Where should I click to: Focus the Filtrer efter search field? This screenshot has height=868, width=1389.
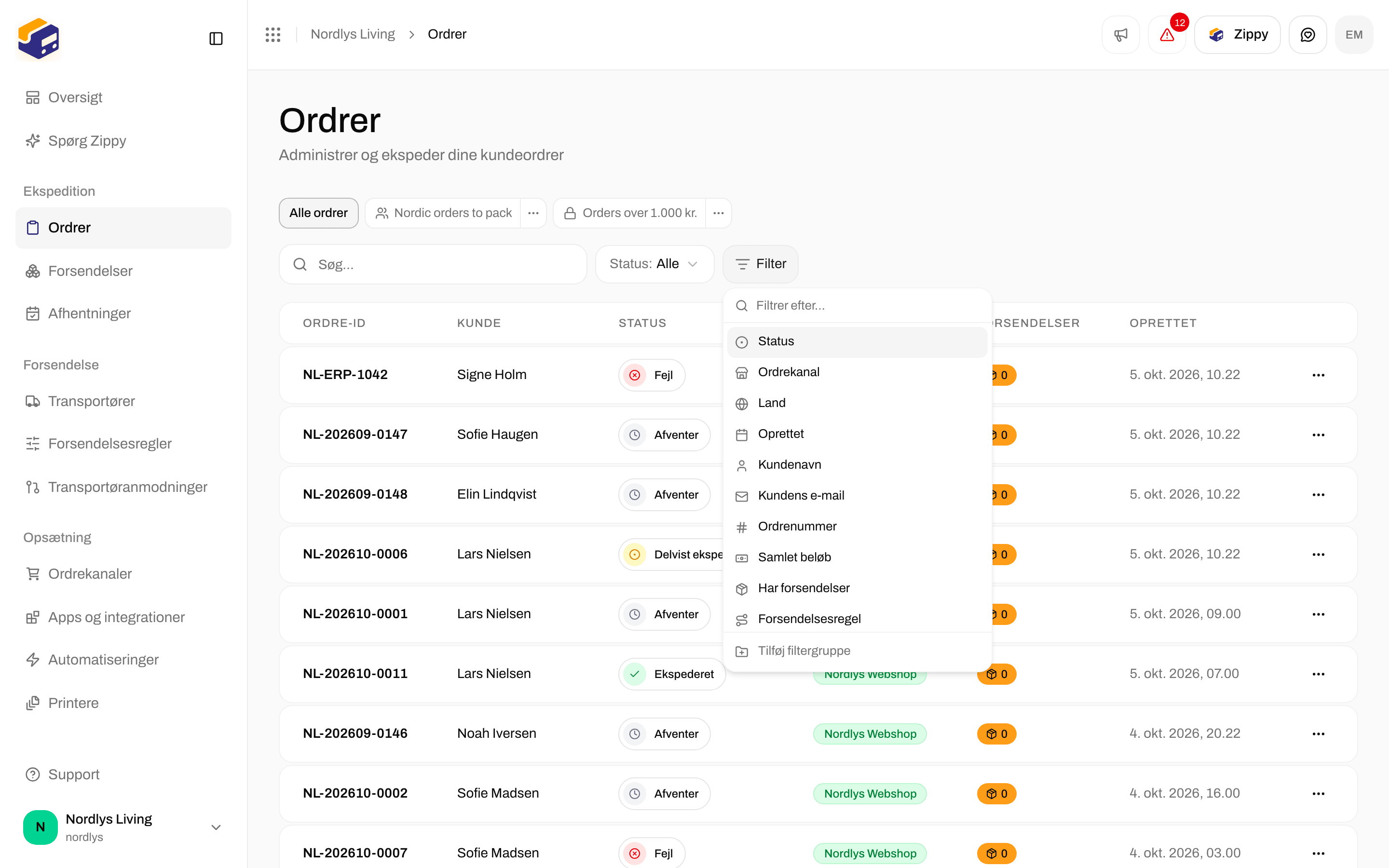(857, 305)
